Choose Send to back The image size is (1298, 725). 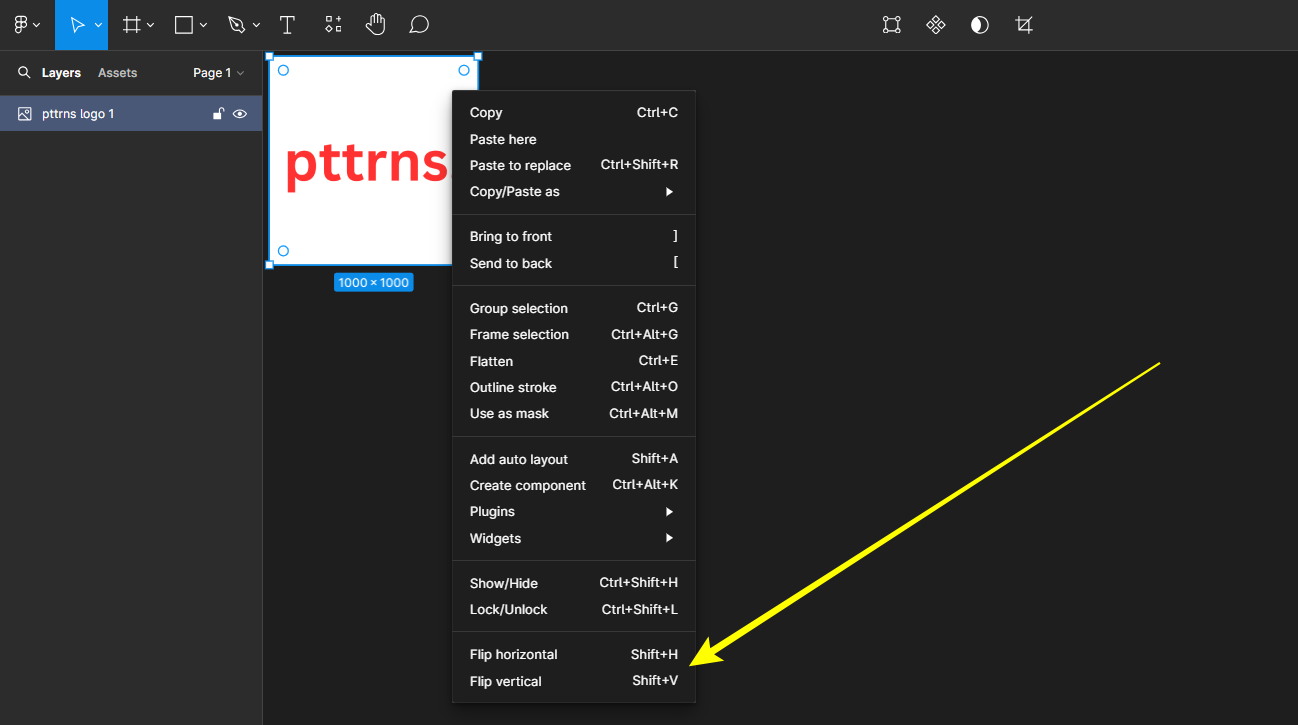pyautogui.click(x=574, y=263)
